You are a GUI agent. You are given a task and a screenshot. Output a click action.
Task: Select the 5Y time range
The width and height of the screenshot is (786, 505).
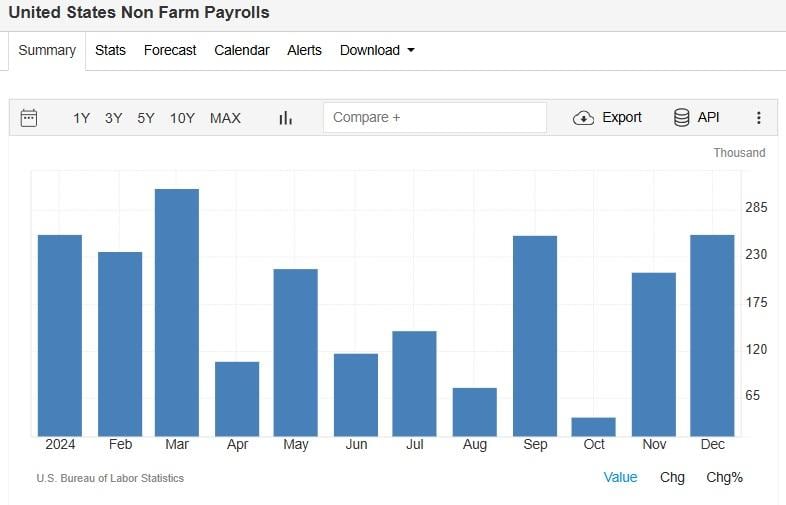(146, 118)
